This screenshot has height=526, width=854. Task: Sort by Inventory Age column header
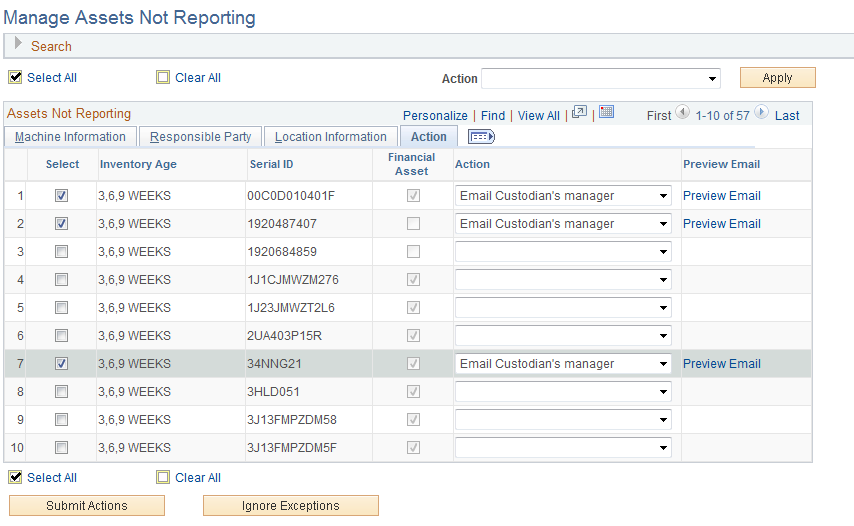pos(138,164)
